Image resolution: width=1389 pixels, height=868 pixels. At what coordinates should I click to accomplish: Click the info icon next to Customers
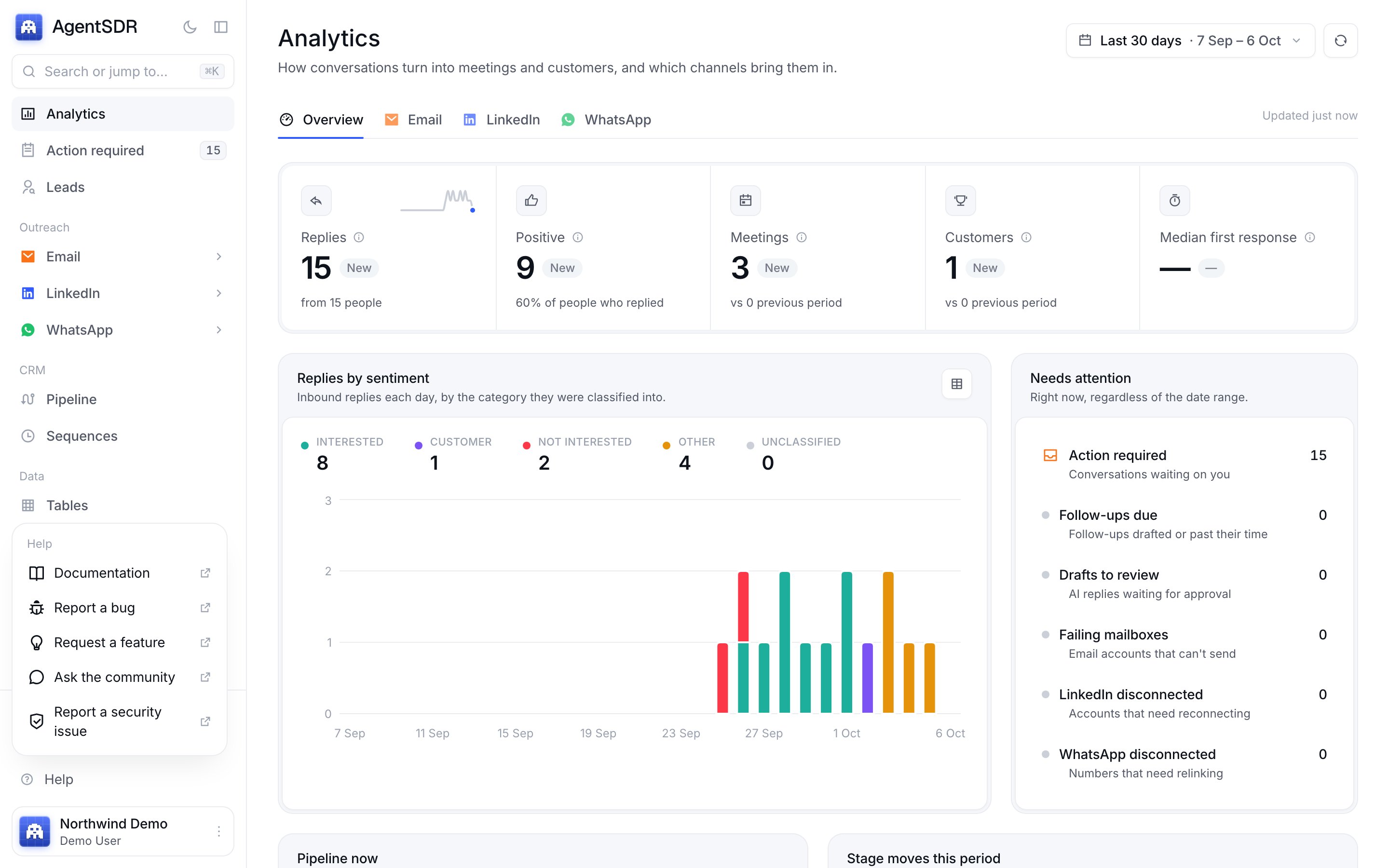pos(1026,238)
